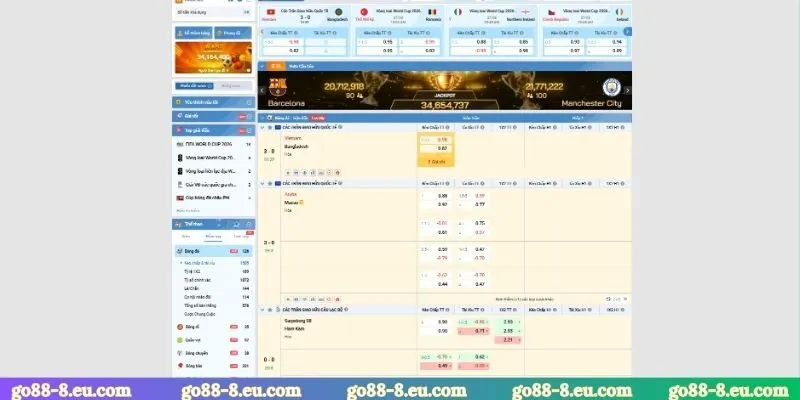
Task: Click the Bangladesh team name in the match list
Action: pyautogui.click(x=296, y=146)
